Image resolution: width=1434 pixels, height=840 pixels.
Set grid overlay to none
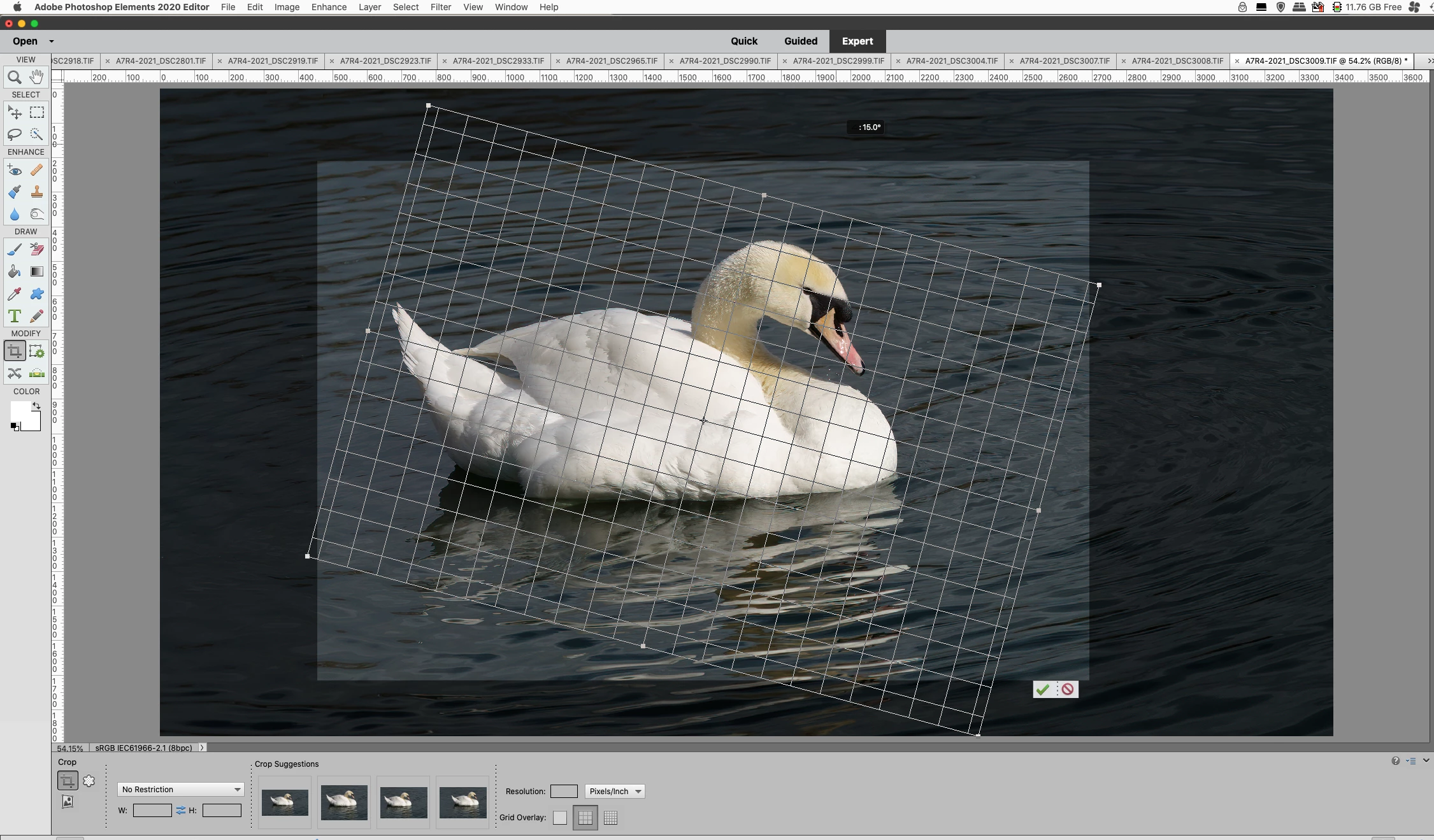tap(559, 818)
